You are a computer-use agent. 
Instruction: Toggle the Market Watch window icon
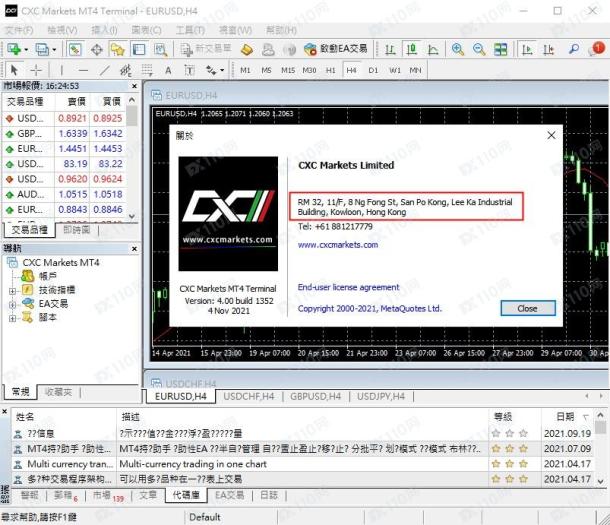(75, 49)
